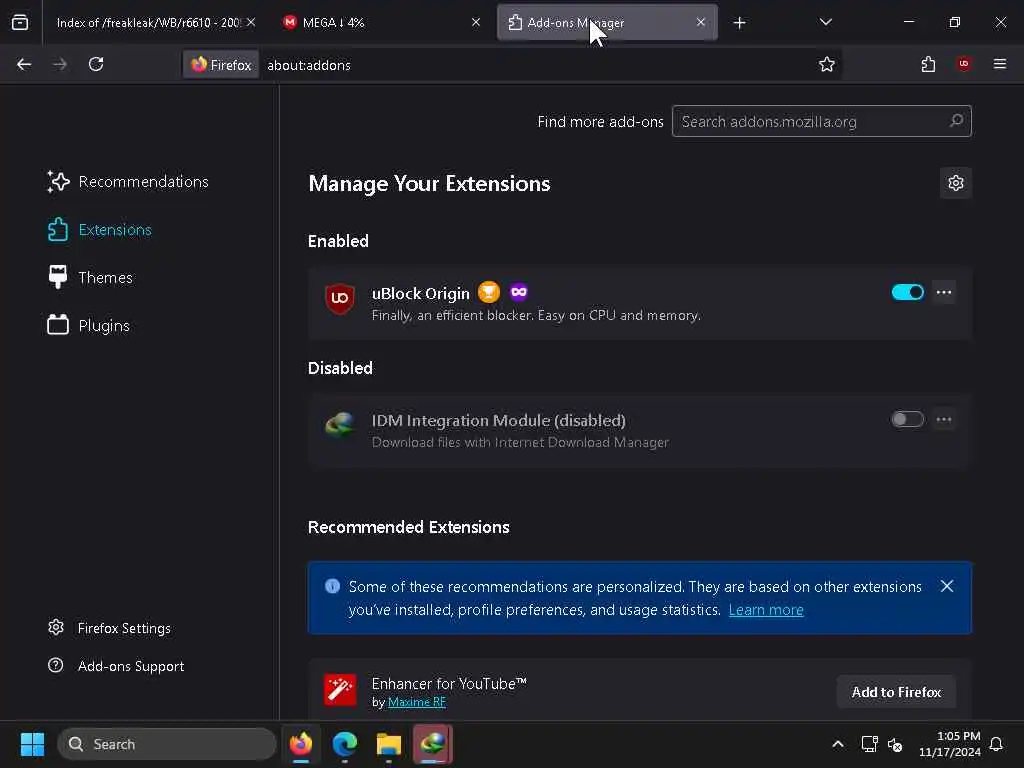Click the uBlock Origin shield logo
This screenshot has width=1024, height=768.
tap(340, 299)
